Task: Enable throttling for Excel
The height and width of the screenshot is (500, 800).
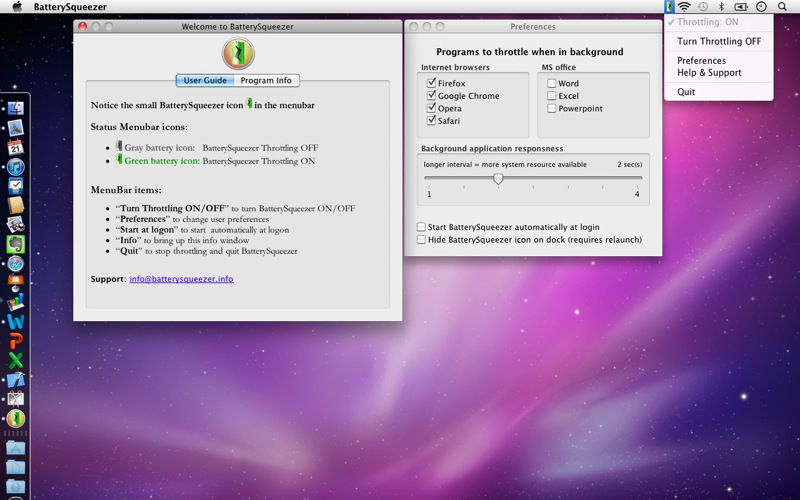Action: 552,95
